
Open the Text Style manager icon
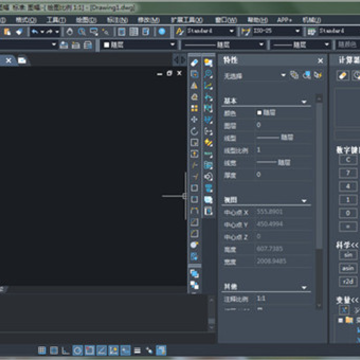click(x=180, y=32)
